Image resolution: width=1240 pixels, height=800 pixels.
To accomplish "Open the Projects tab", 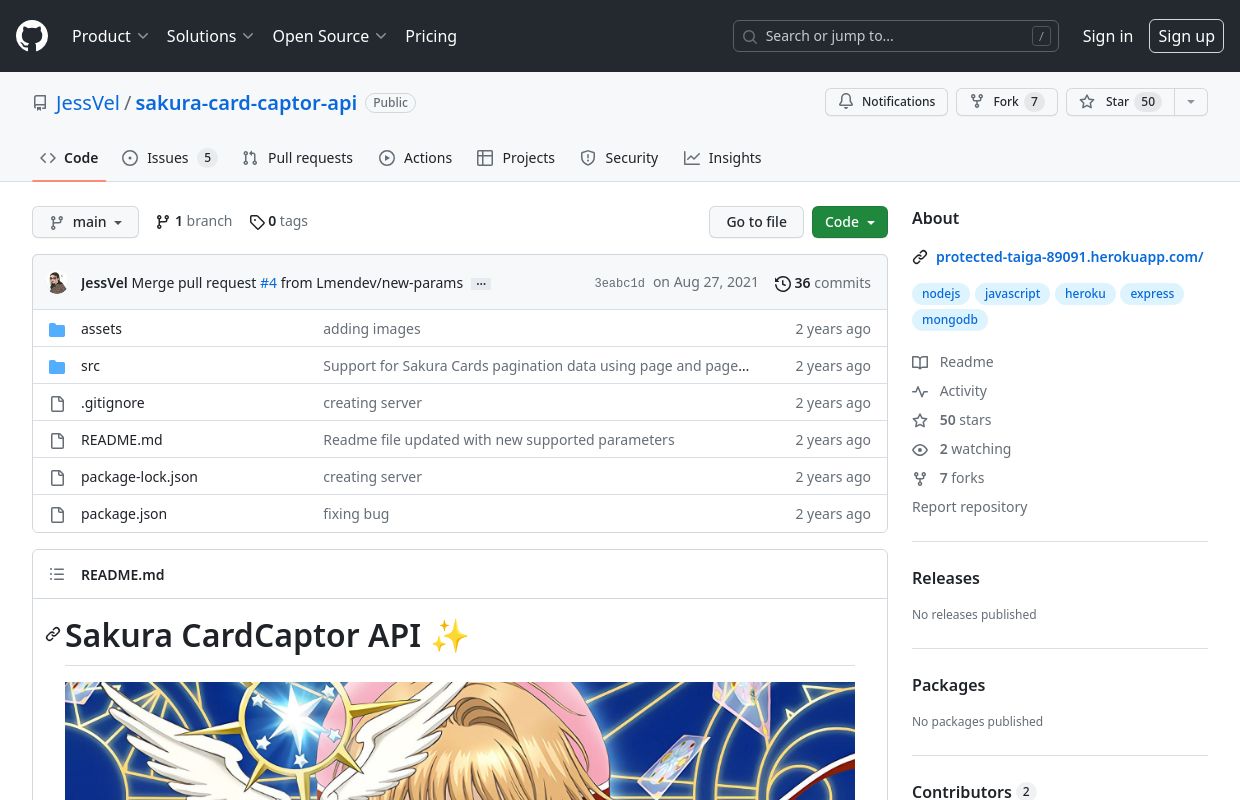I will coord(516,158).
